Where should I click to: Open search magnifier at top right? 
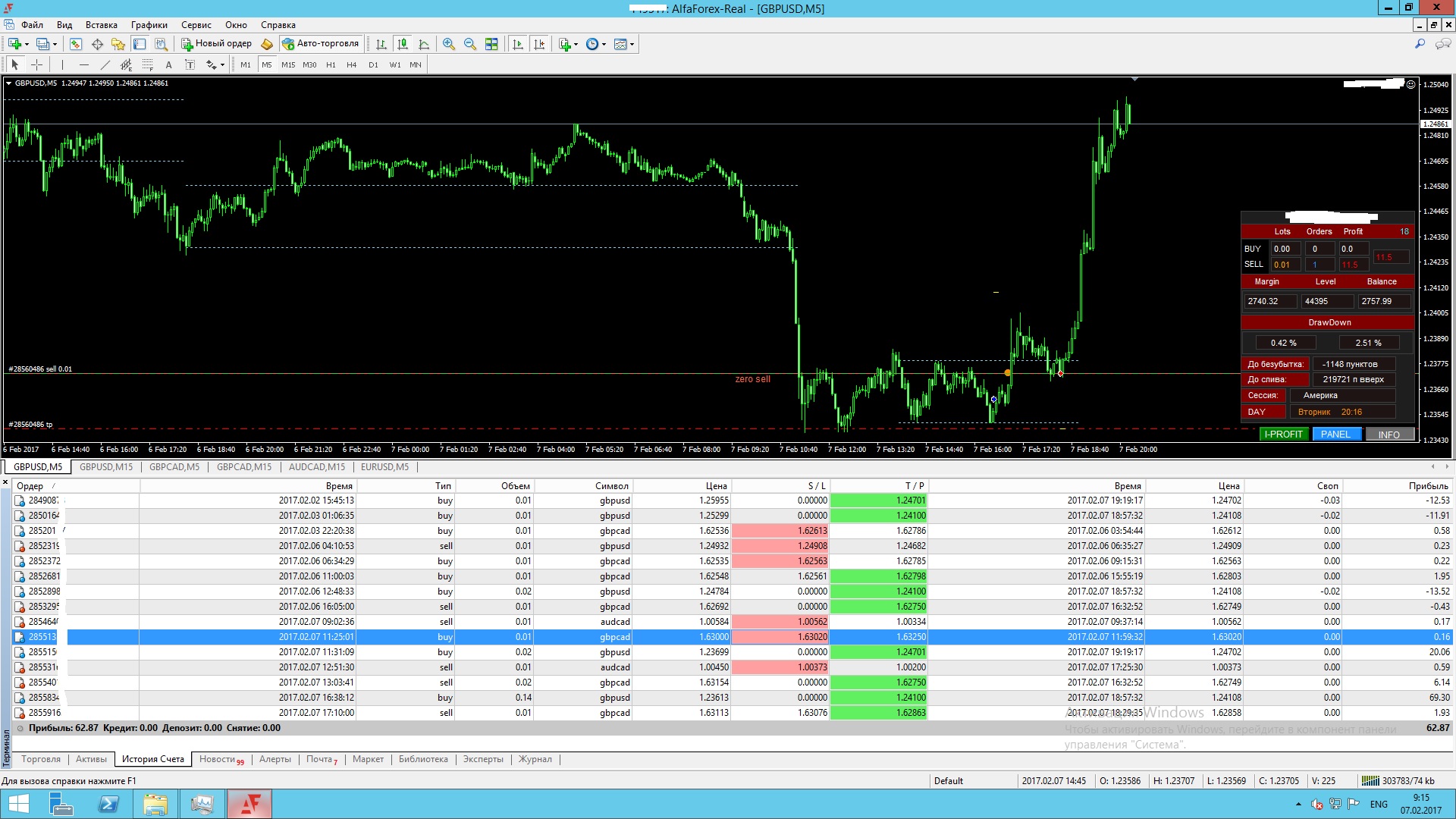(1420, 44)
